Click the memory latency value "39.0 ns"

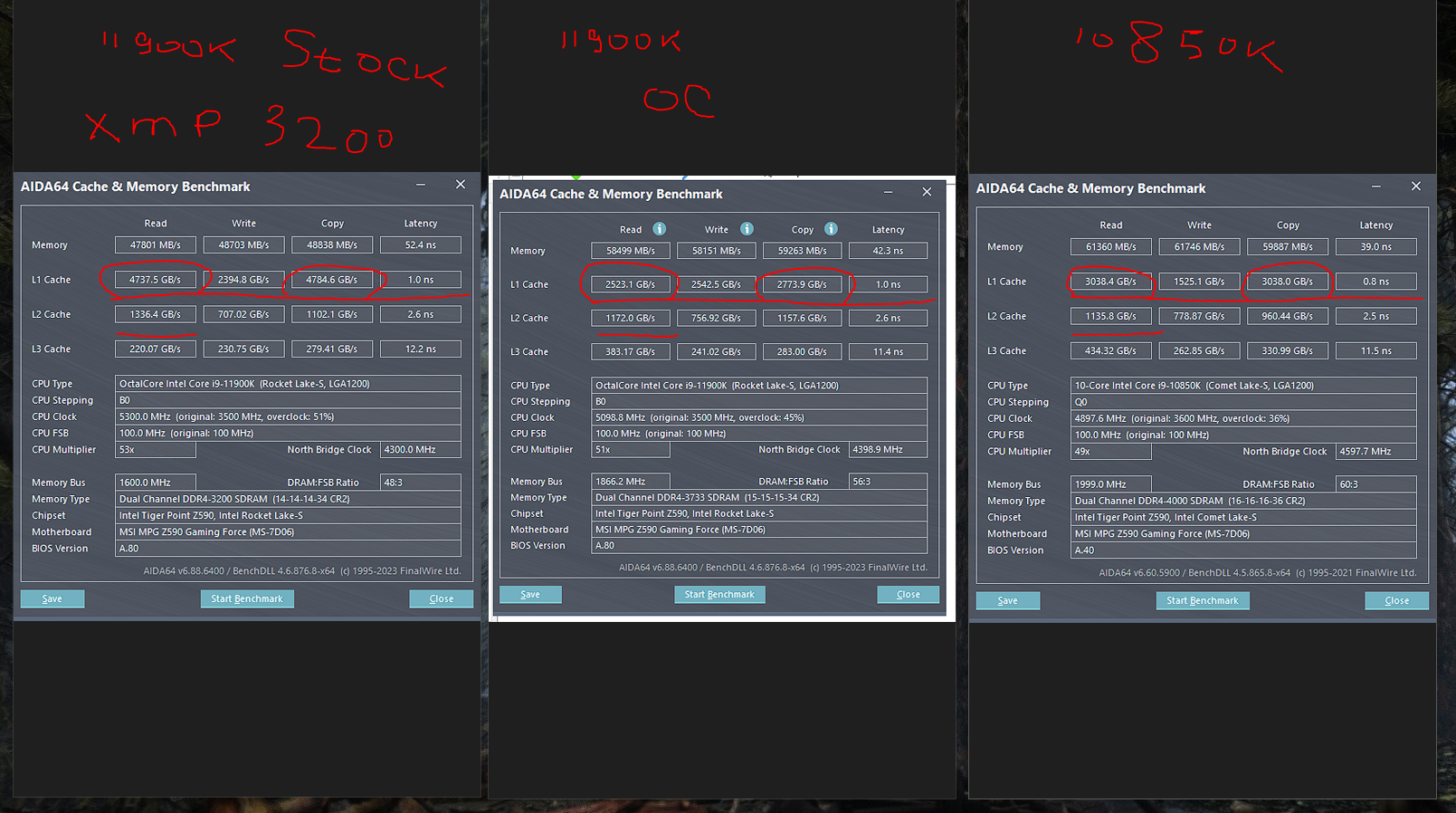tap(1376, 247)
